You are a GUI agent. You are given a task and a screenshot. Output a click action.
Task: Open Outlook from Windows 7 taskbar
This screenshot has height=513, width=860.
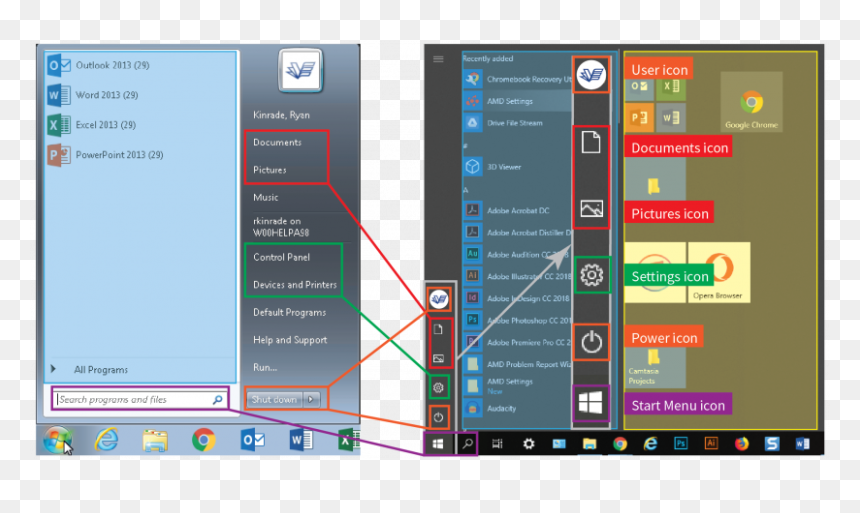[x=252, y=440]
